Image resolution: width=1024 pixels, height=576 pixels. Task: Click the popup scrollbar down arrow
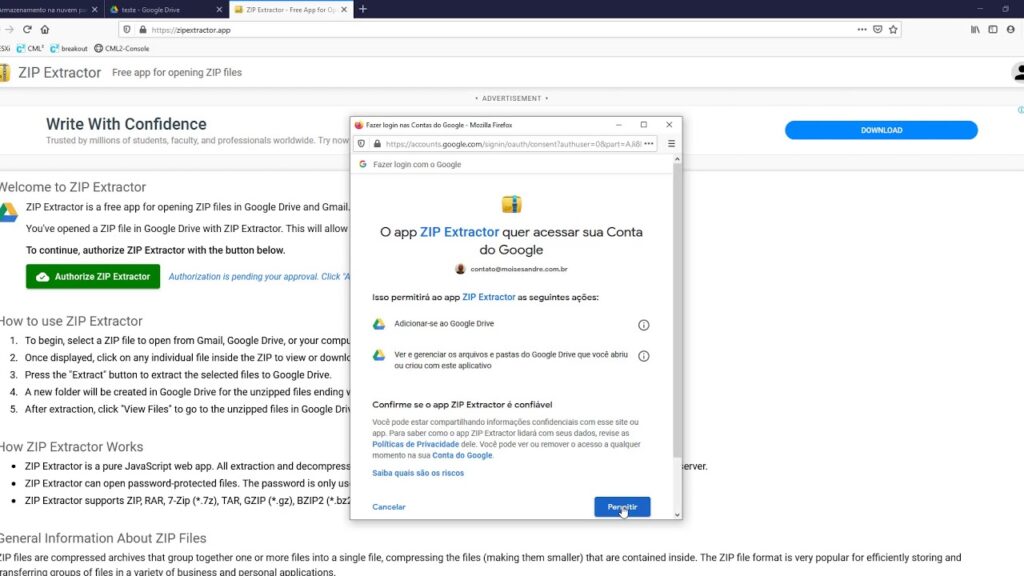pos(677,515)
